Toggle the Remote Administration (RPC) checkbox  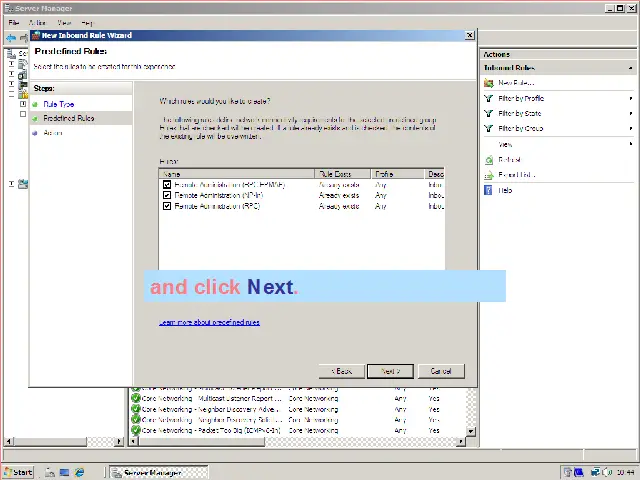pyautogui.click(x=167, y=206)
